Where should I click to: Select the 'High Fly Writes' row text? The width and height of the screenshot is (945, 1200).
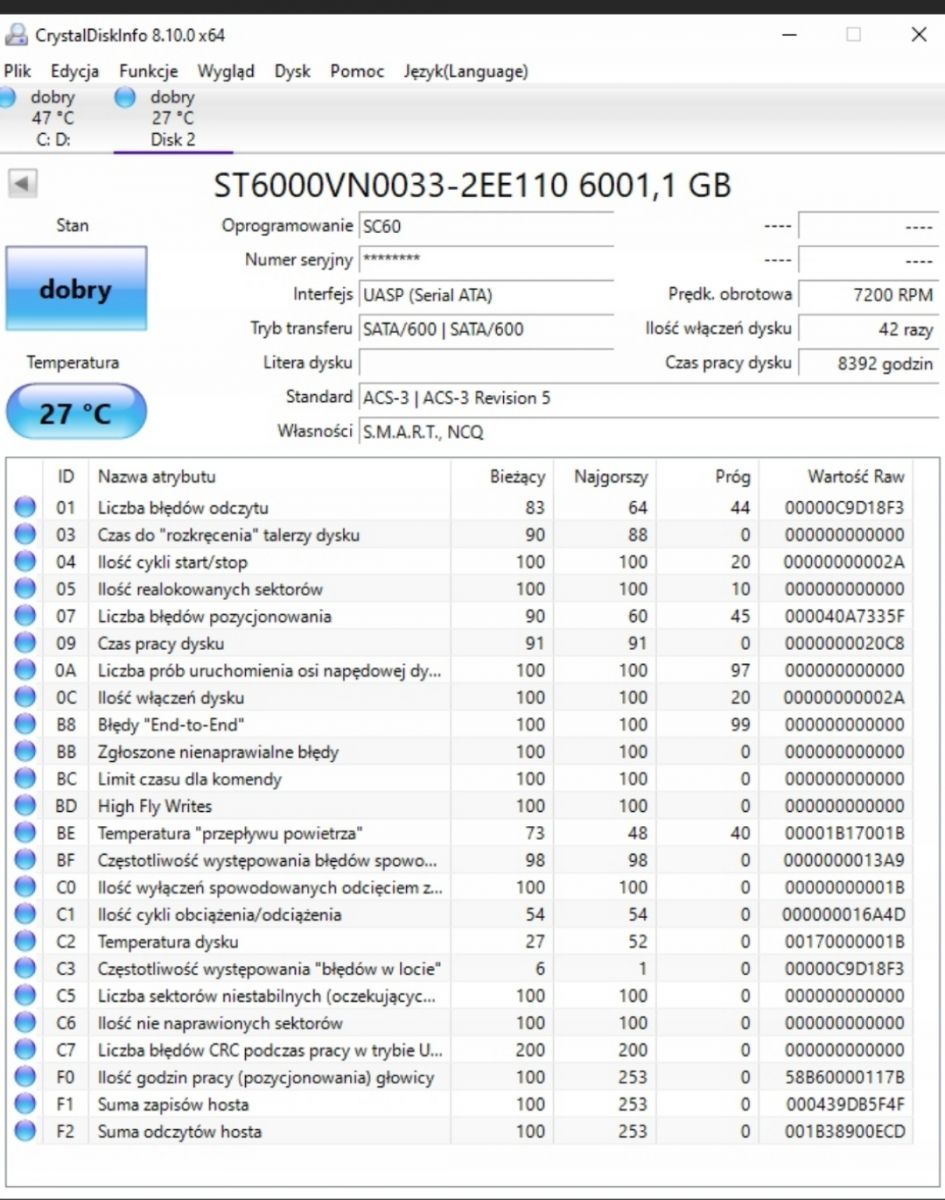[x=155, y=806]
